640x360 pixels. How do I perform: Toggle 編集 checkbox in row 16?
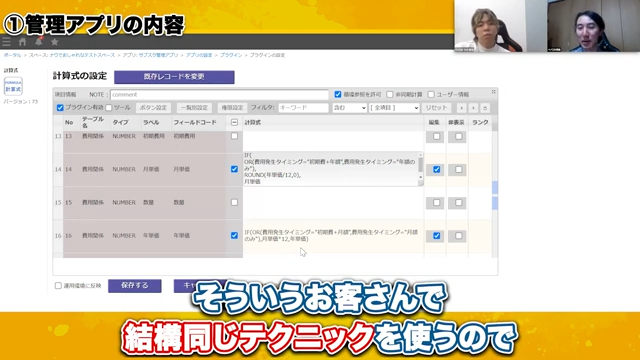tap(436, 236)
